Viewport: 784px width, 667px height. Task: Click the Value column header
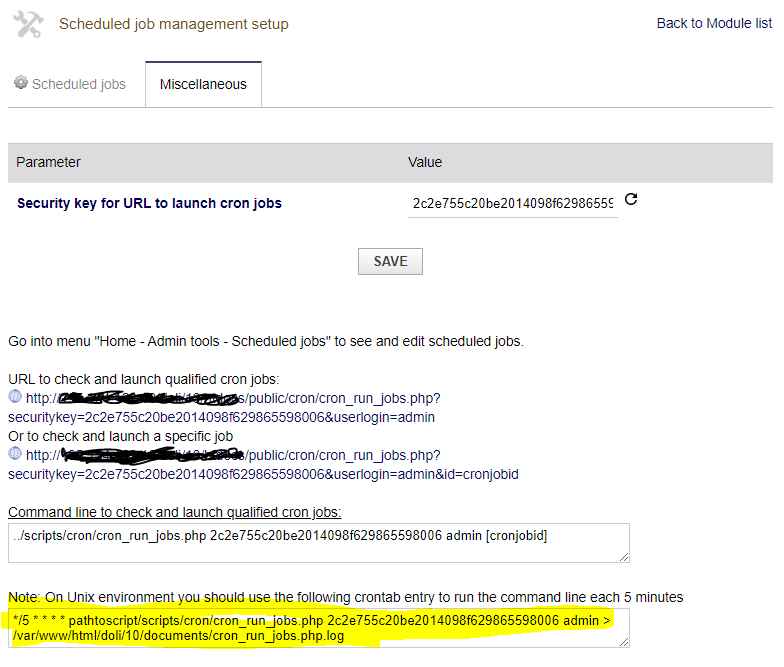coord(425,162)
